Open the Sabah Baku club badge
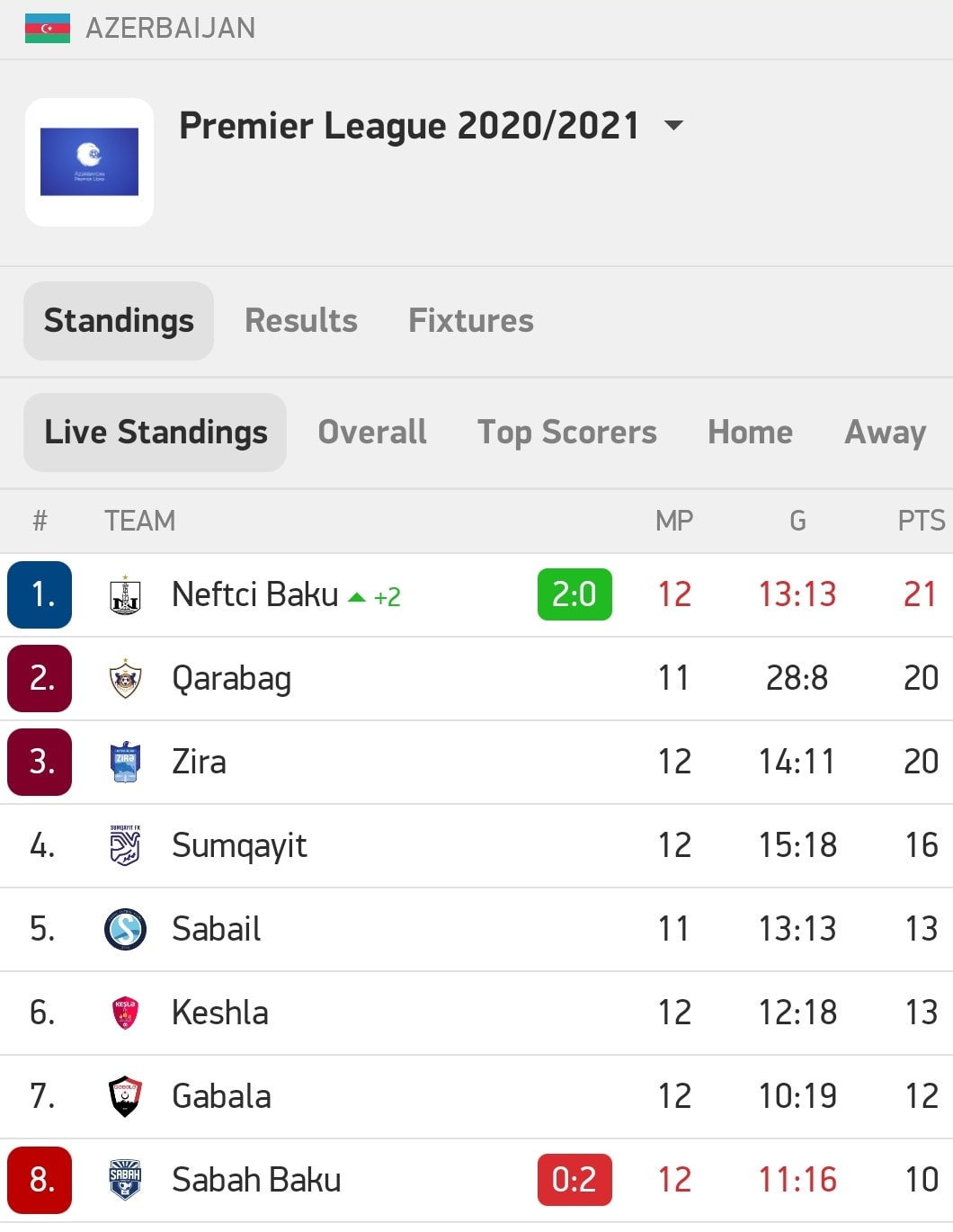 click(125, 1180)
